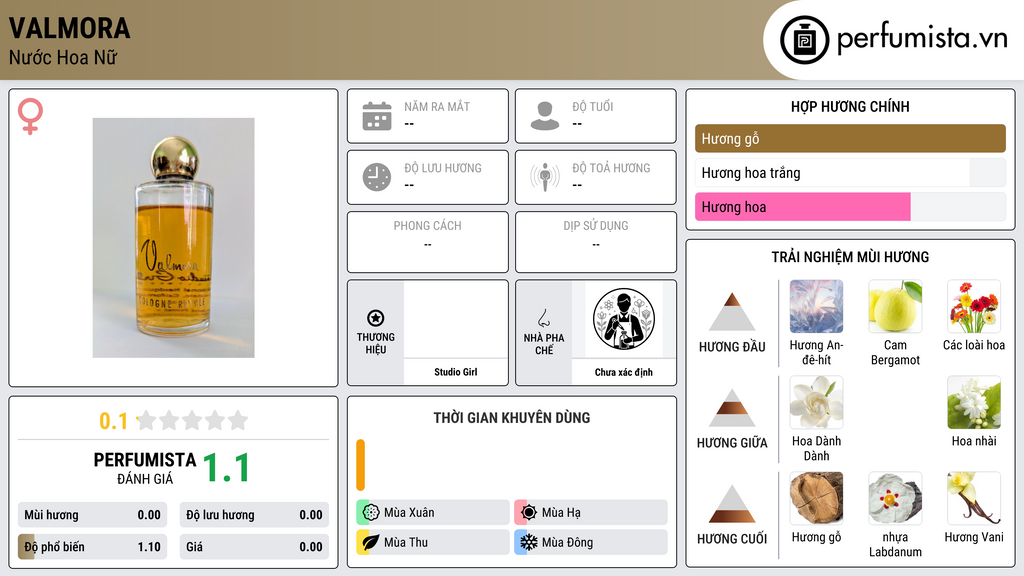Click the VALMORA title heading
Image resolution: width=1024 pixels, height=576 pixels.
pyautogui.click(x=69, y=29)
